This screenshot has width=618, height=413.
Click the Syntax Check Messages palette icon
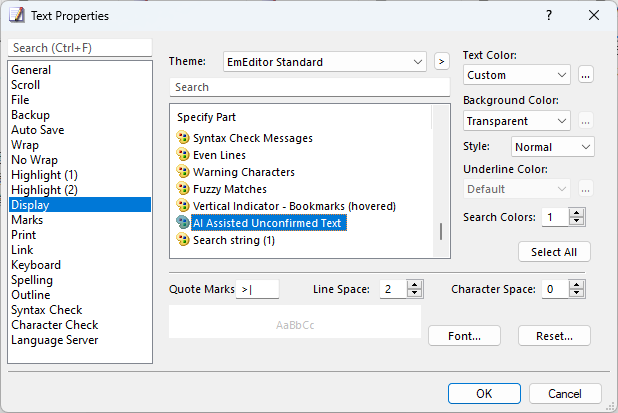(x=182, y=138)
